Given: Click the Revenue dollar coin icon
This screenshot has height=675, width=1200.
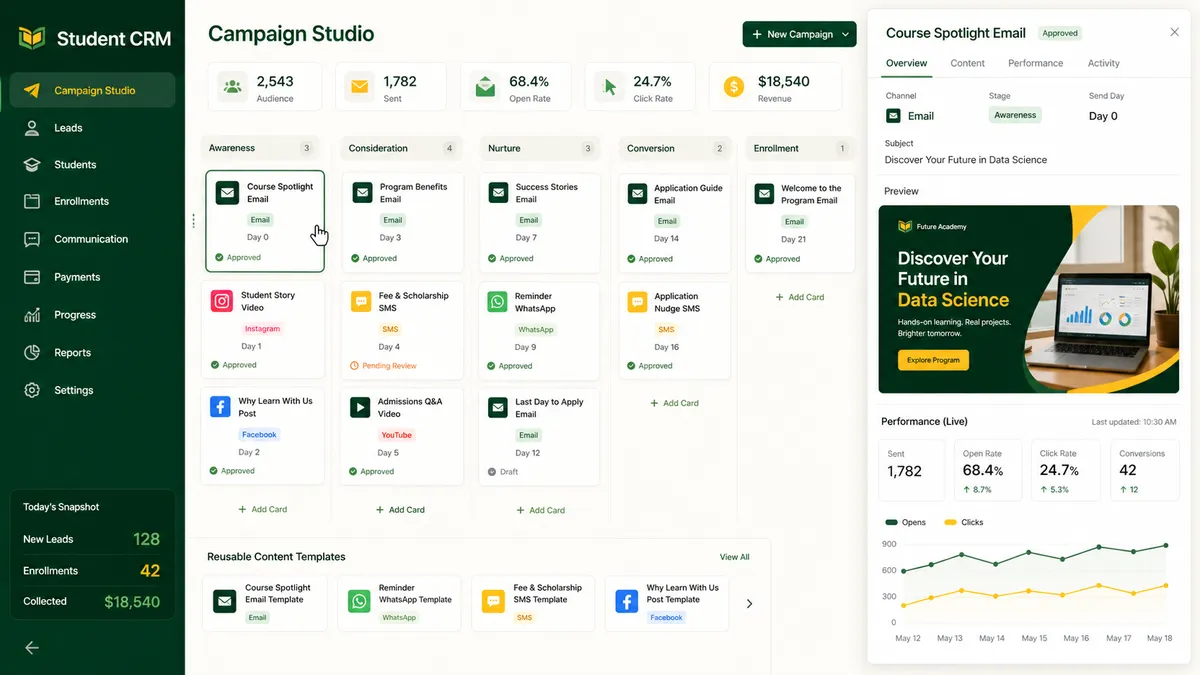Looking at the screenshot, I should 733,87.
